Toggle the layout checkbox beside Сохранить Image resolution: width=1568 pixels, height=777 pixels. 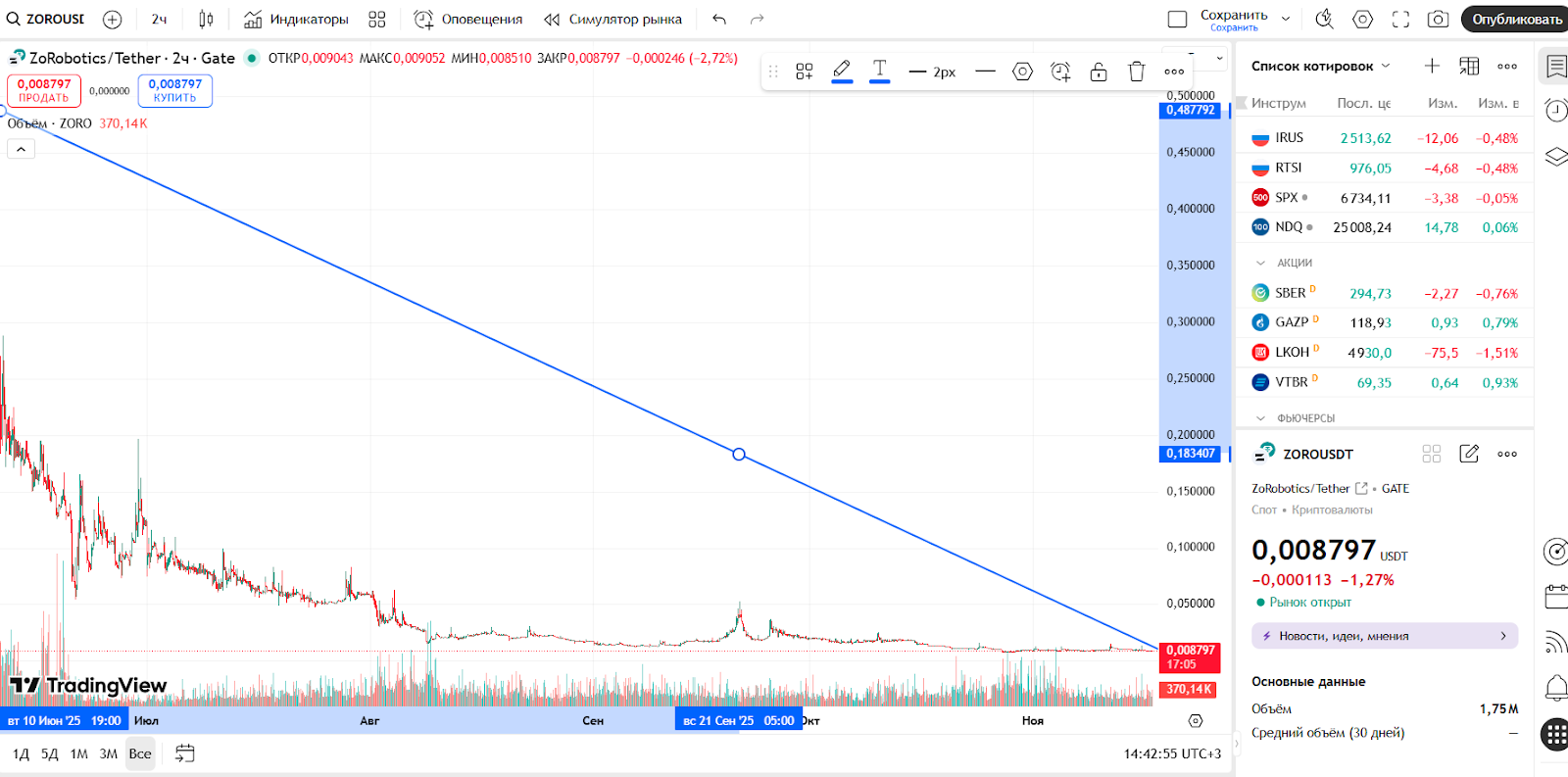pos(1177,19)
